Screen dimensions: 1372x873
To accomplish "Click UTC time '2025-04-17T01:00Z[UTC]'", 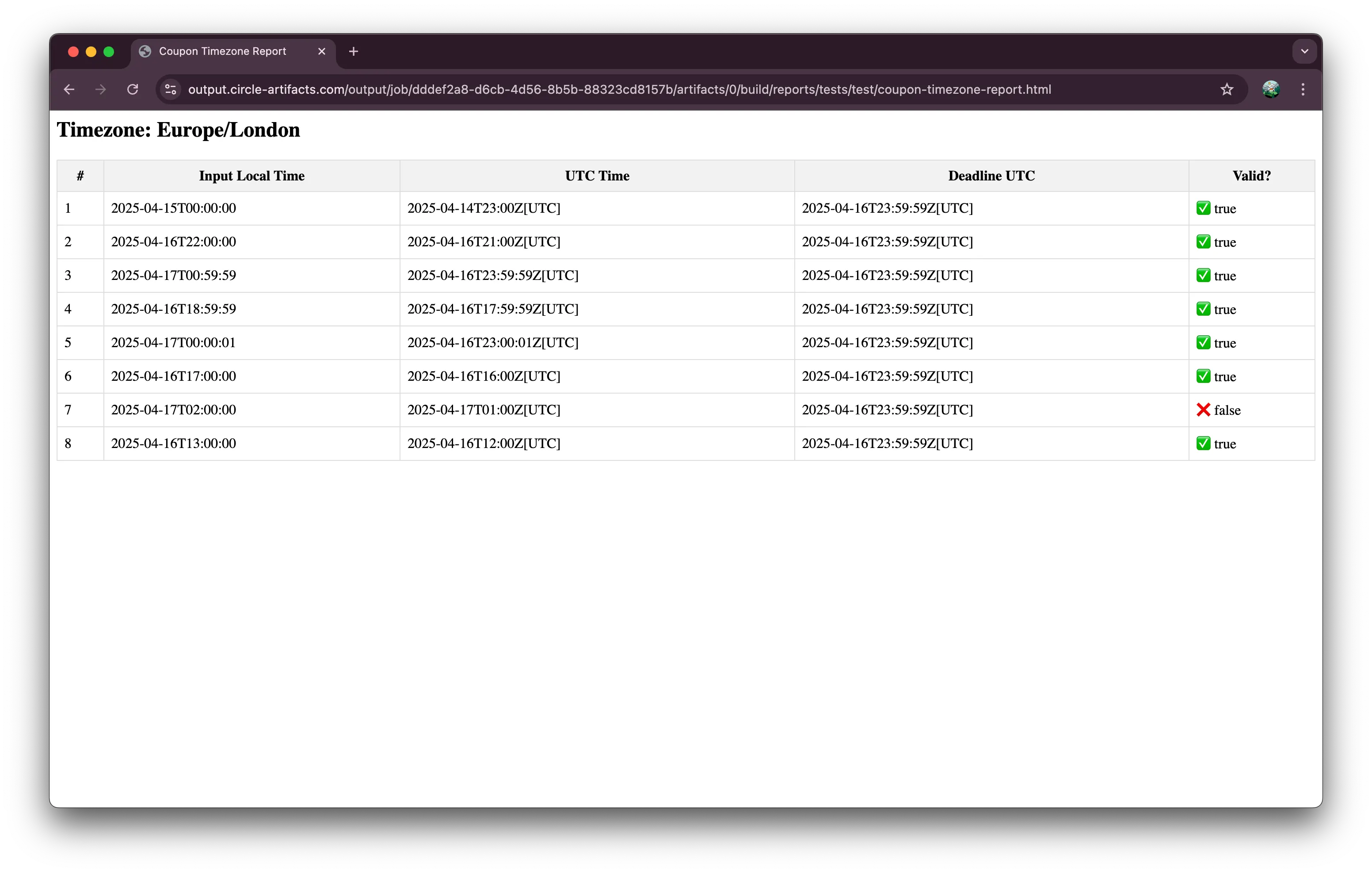I will click(484, 410).
